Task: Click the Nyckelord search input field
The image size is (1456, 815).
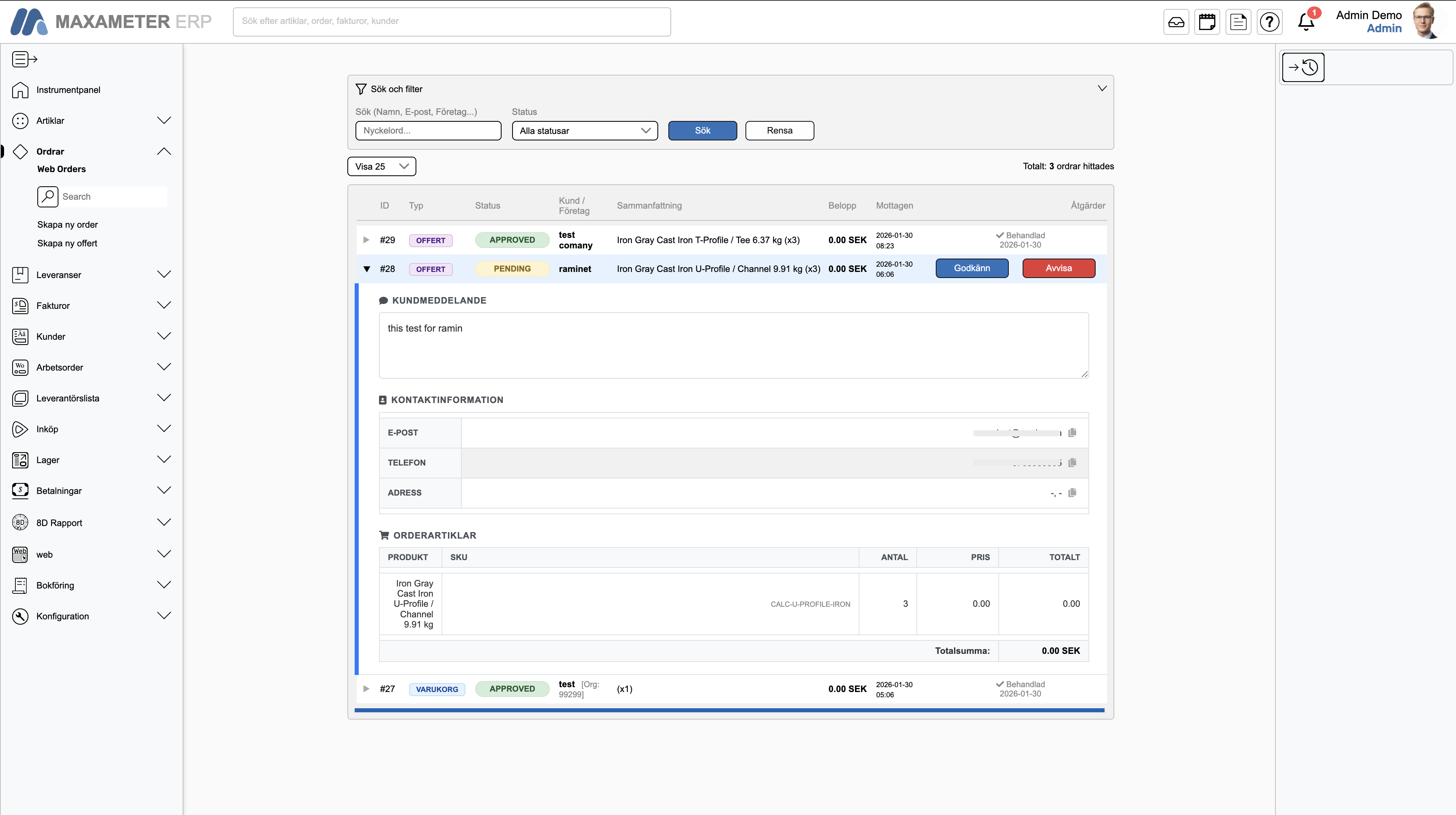Action: tap(428, 131)
